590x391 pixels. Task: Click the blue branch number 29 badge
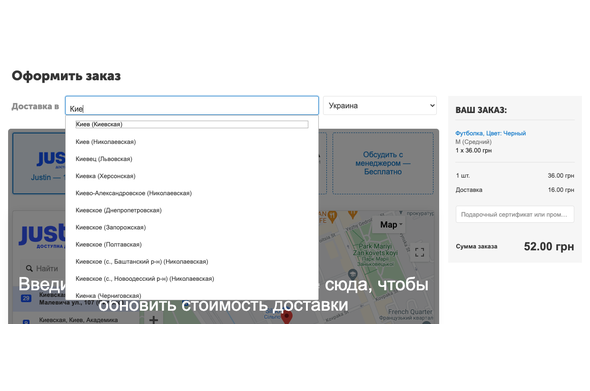(x=26, y=298)
